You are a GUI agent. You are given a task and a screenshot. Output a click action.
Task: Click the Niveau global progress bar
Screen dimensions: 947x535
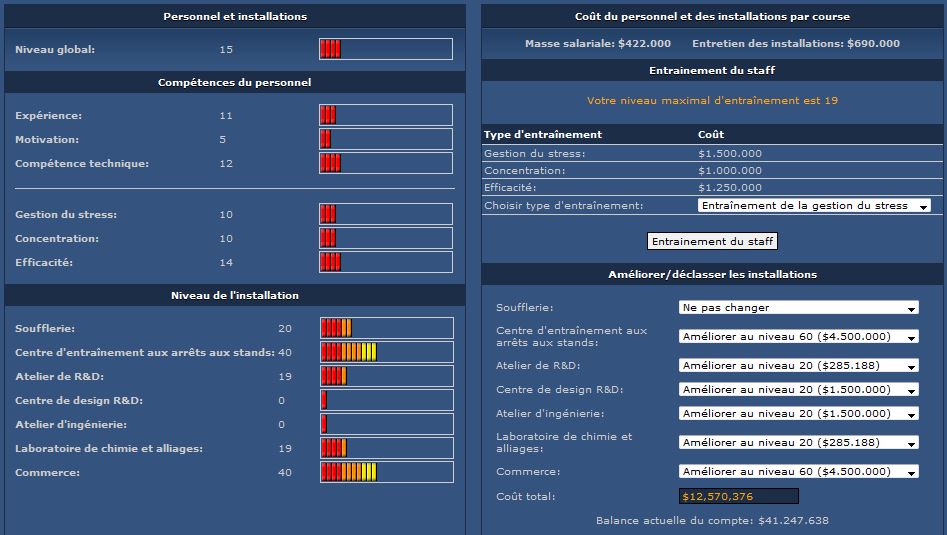click(386, 49)
